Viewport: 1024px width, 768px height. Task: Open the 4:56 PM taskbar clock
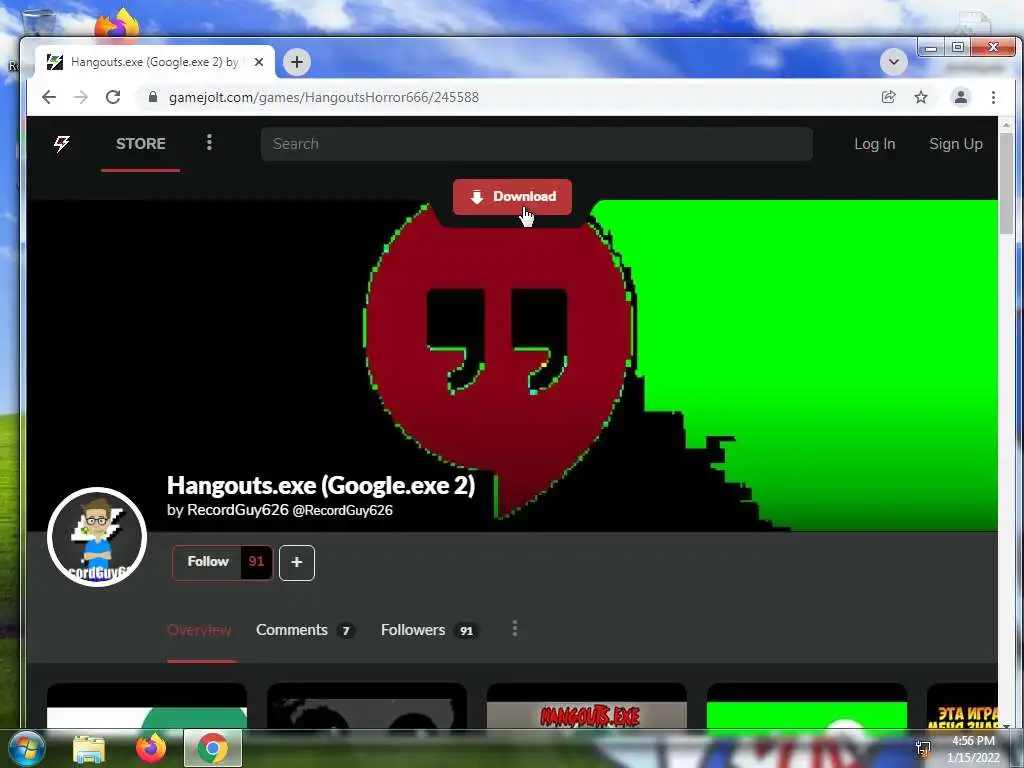pyautogui.click(x=973, y=749)
